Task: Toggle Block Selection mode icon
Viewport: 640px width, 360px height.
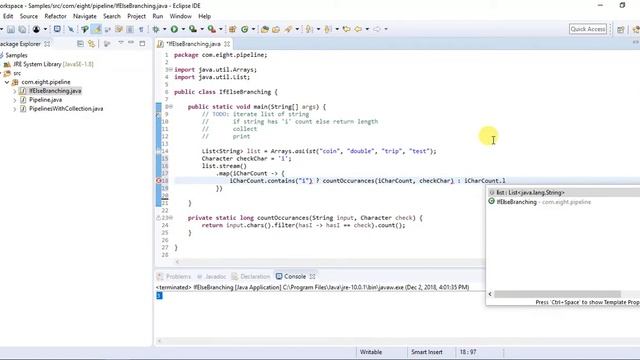Action: coord(130,29)
